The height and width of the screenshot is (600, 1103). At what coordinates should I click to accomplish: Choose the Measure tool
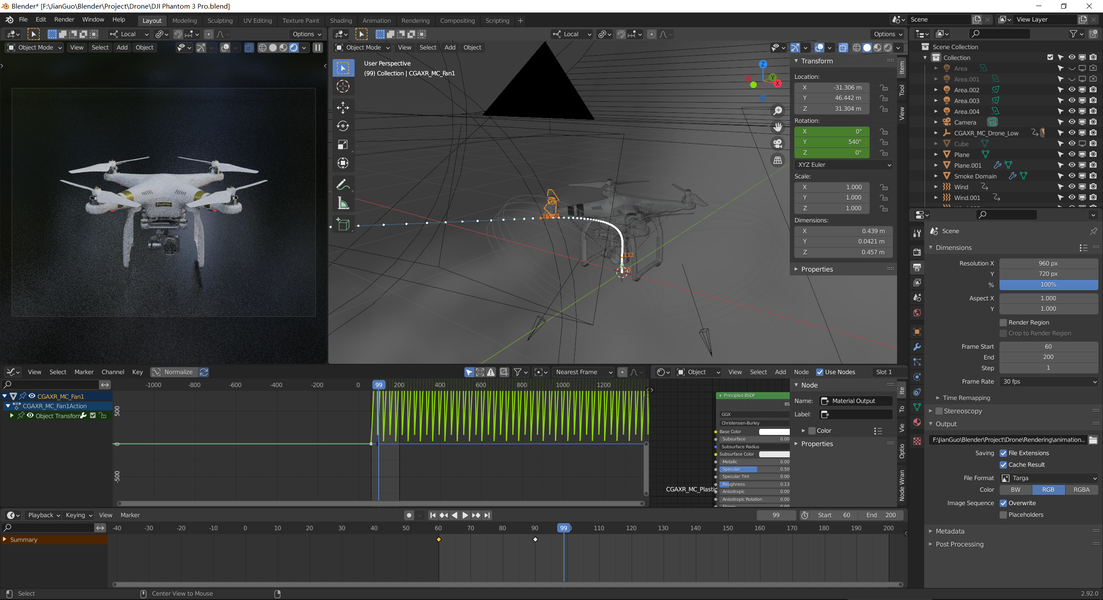(x=343, y=203)
